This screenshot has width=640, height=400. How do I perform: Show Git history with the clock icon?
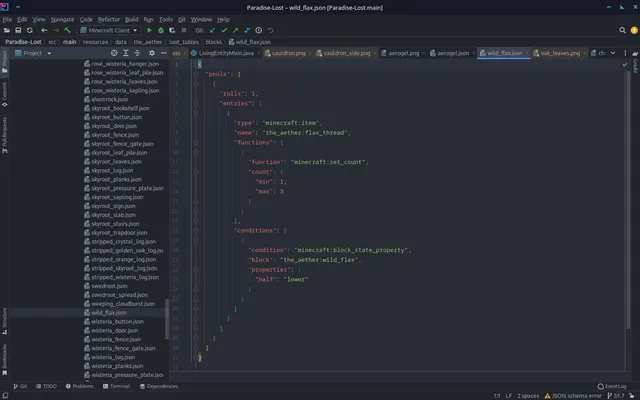coord(259,30)
